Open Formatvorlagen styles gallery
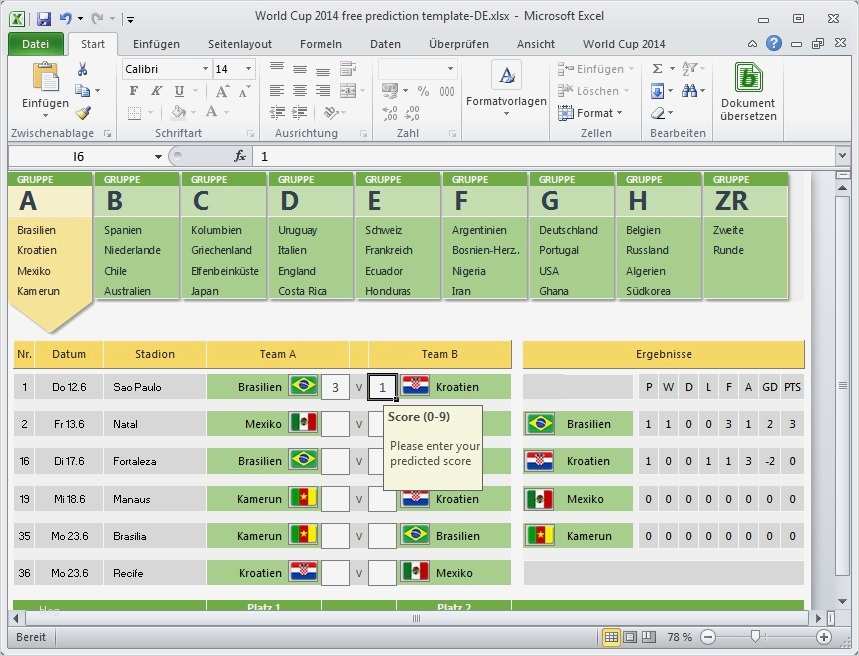Screen dimensions: 859x656 [x=506, y=89]
